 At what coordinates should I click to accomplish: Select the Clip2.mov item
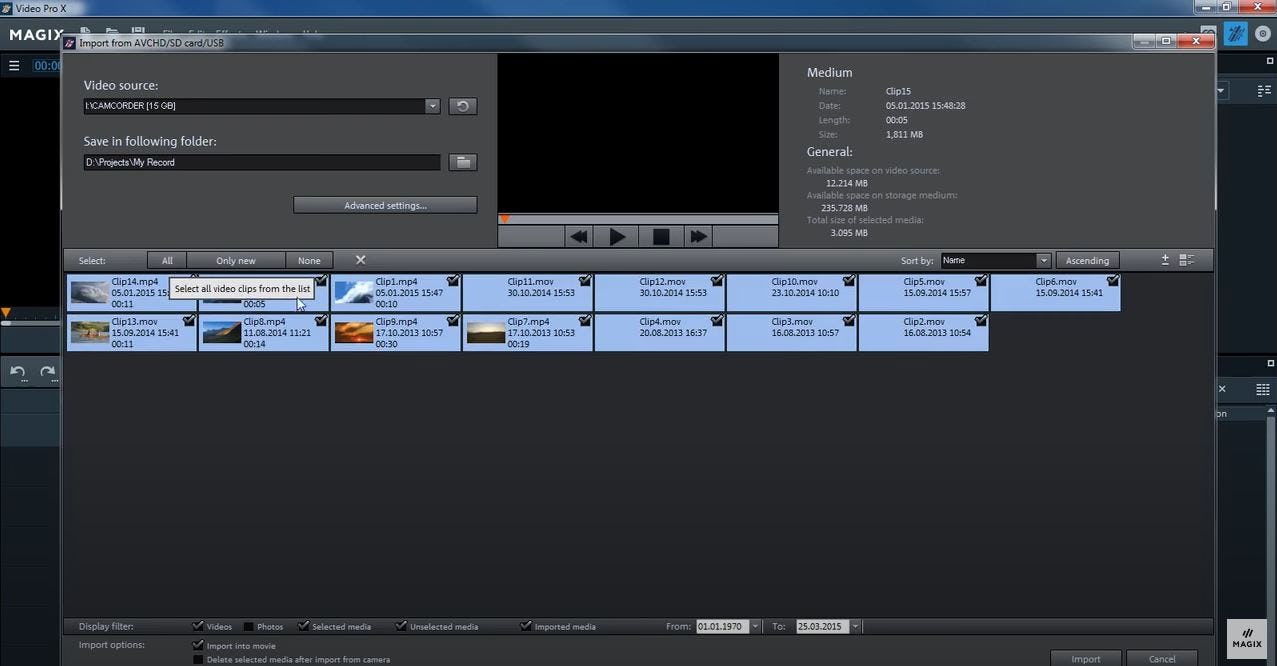pos(924,332)
